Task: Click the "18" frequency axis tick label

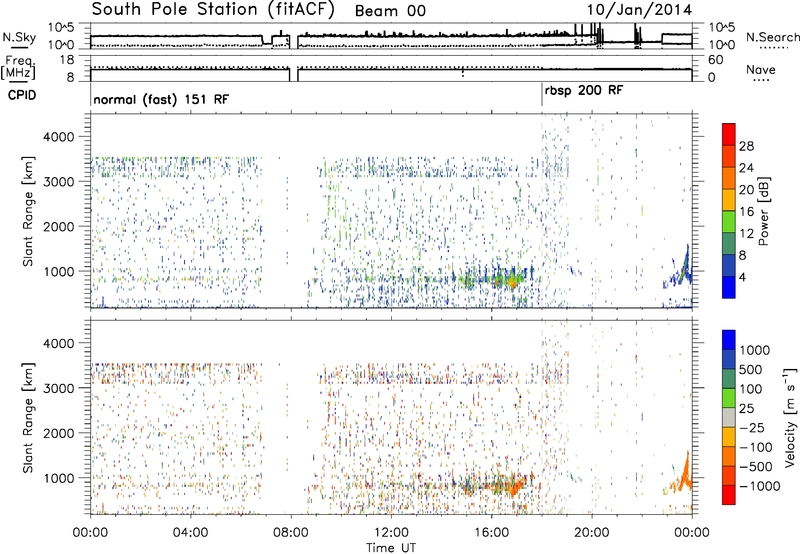Action: pos(66,60)
